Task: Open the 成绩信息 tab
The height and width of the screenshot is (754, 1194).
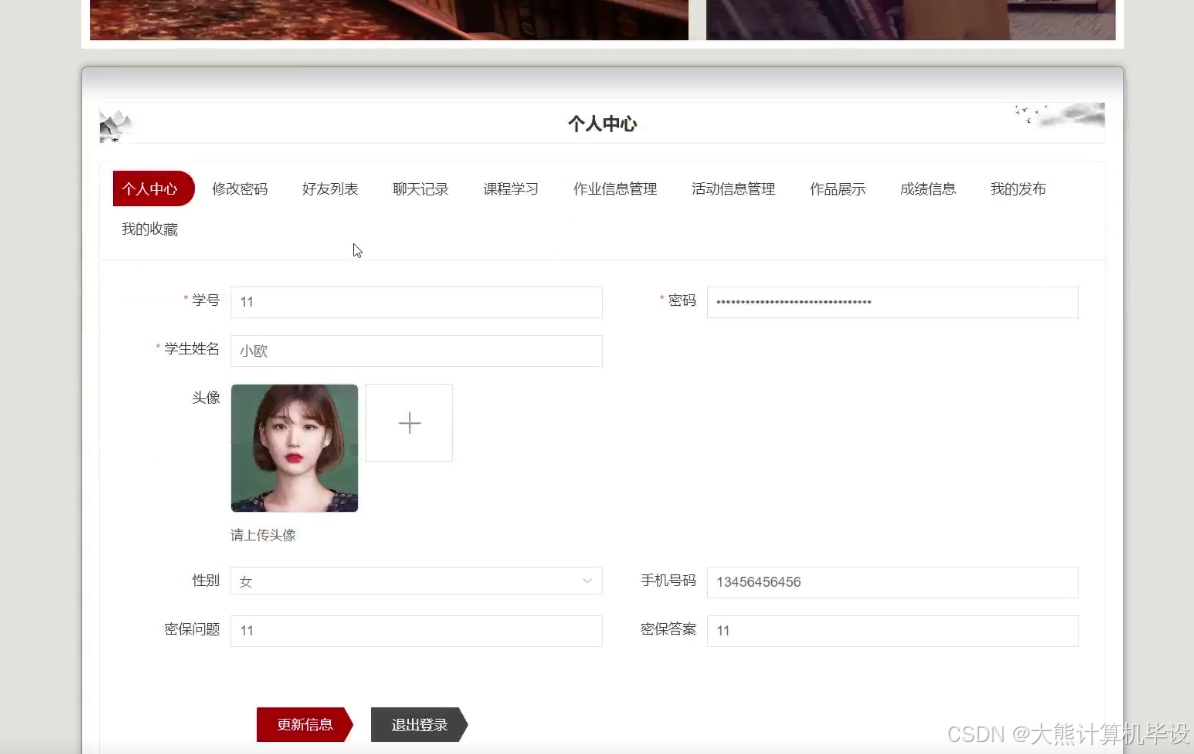Action: pyautogui.click(x=928, y=189)
